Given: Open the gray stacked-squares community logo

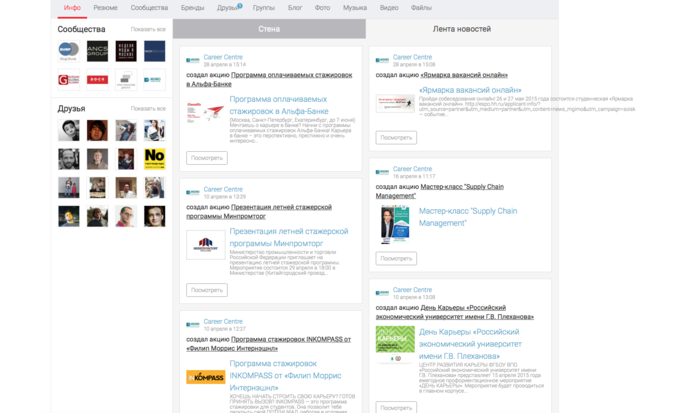Looking at the screenshot, I should point(126,80).
